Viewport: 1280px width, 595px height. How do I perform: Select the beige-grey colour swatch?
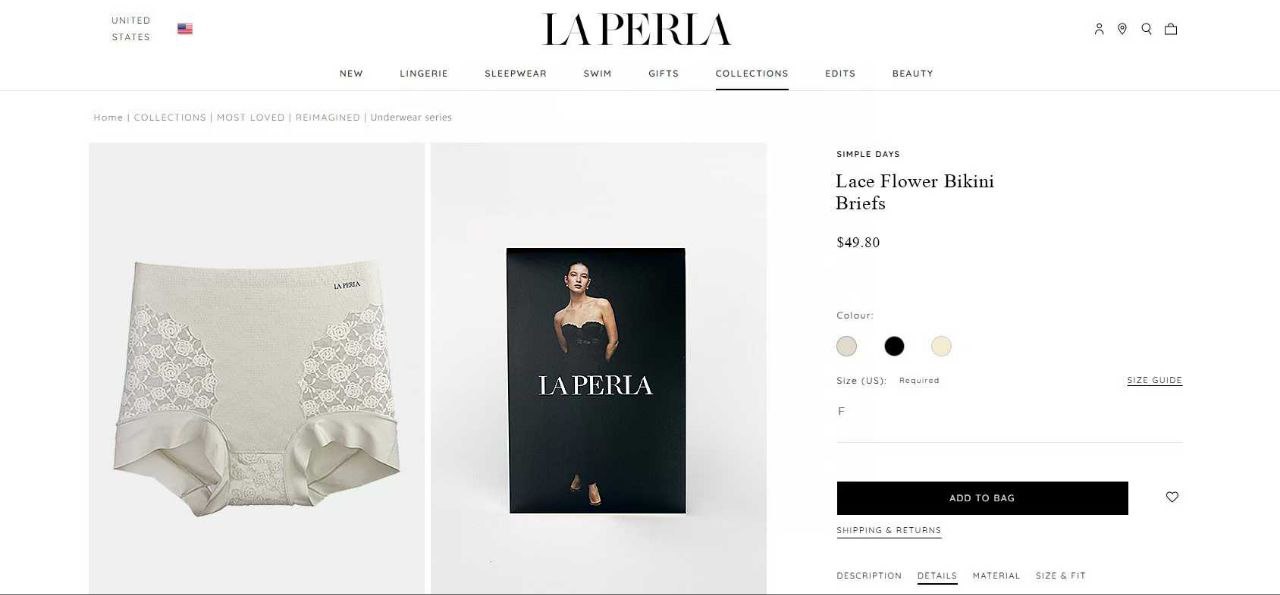tap(847, 346)
